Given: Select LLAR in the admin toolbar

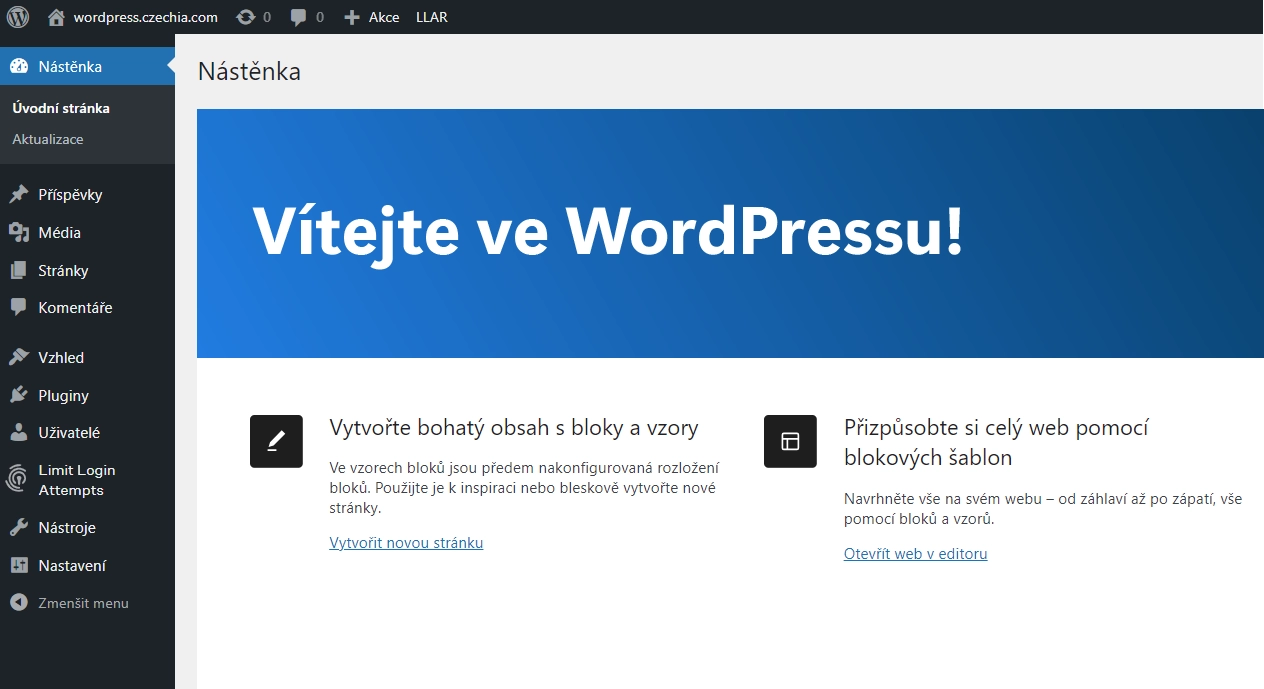Looking at the screenshot, I should pos(431,16).
